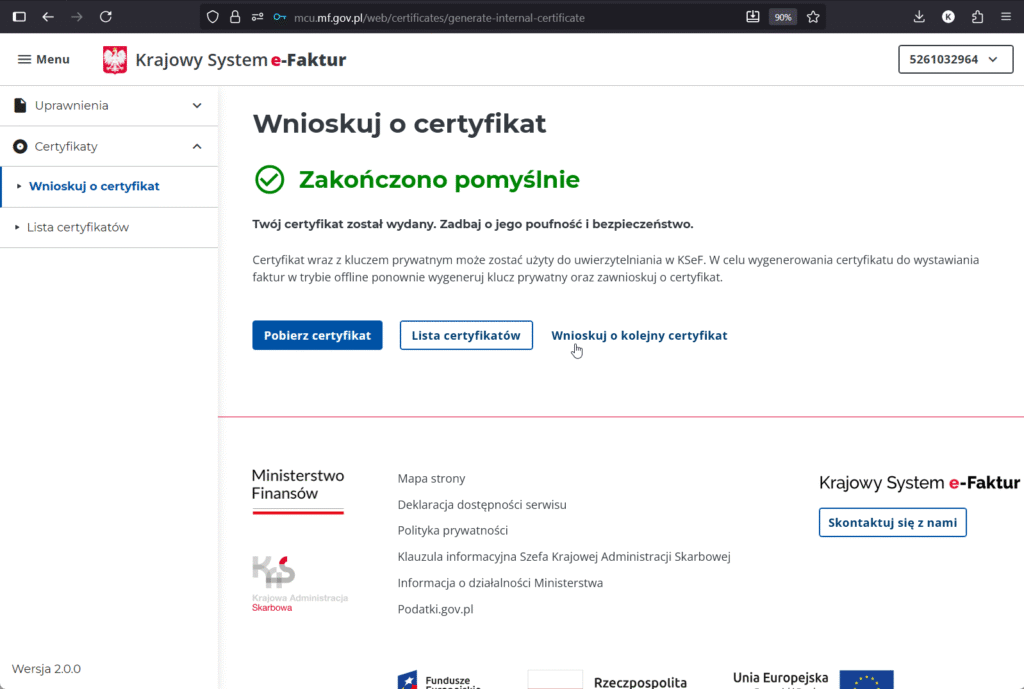The image size is (1024, 689).
Task: Click the Skontaktuj się z nami button
Action: pyautogui.click(x=892, y=523)
